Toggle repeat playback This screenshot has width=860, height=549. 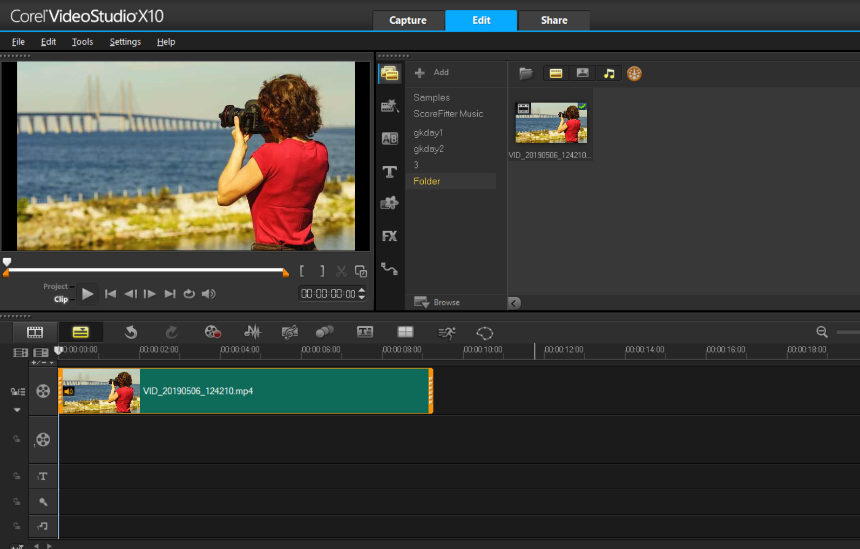[x=189, y=294]
